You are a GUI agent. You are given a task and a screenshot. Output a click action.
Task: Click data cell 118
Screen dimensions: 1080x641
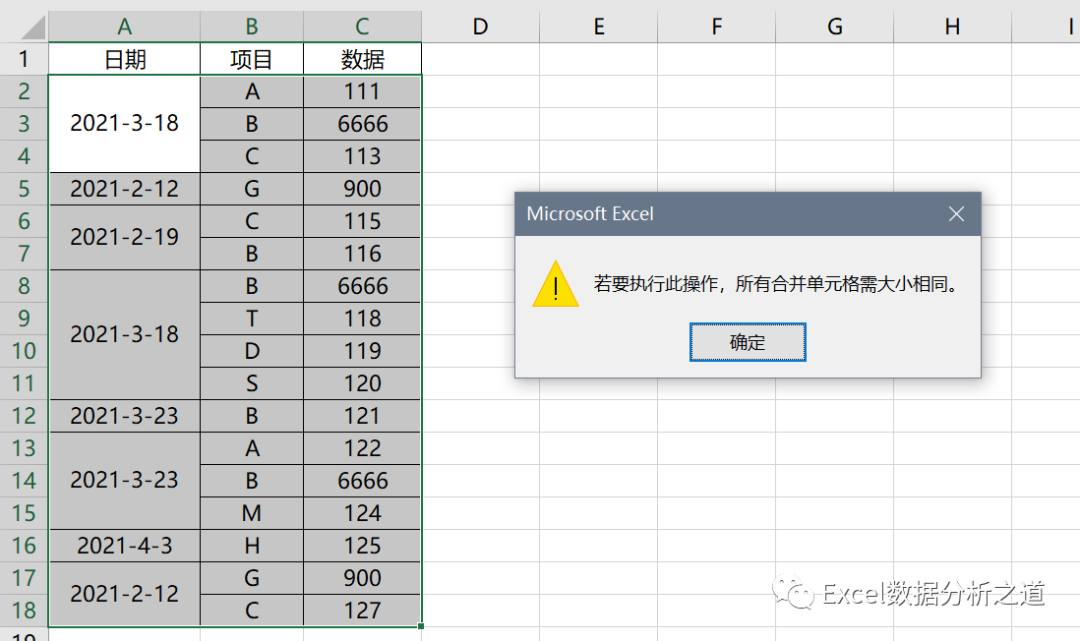[362, 319]
